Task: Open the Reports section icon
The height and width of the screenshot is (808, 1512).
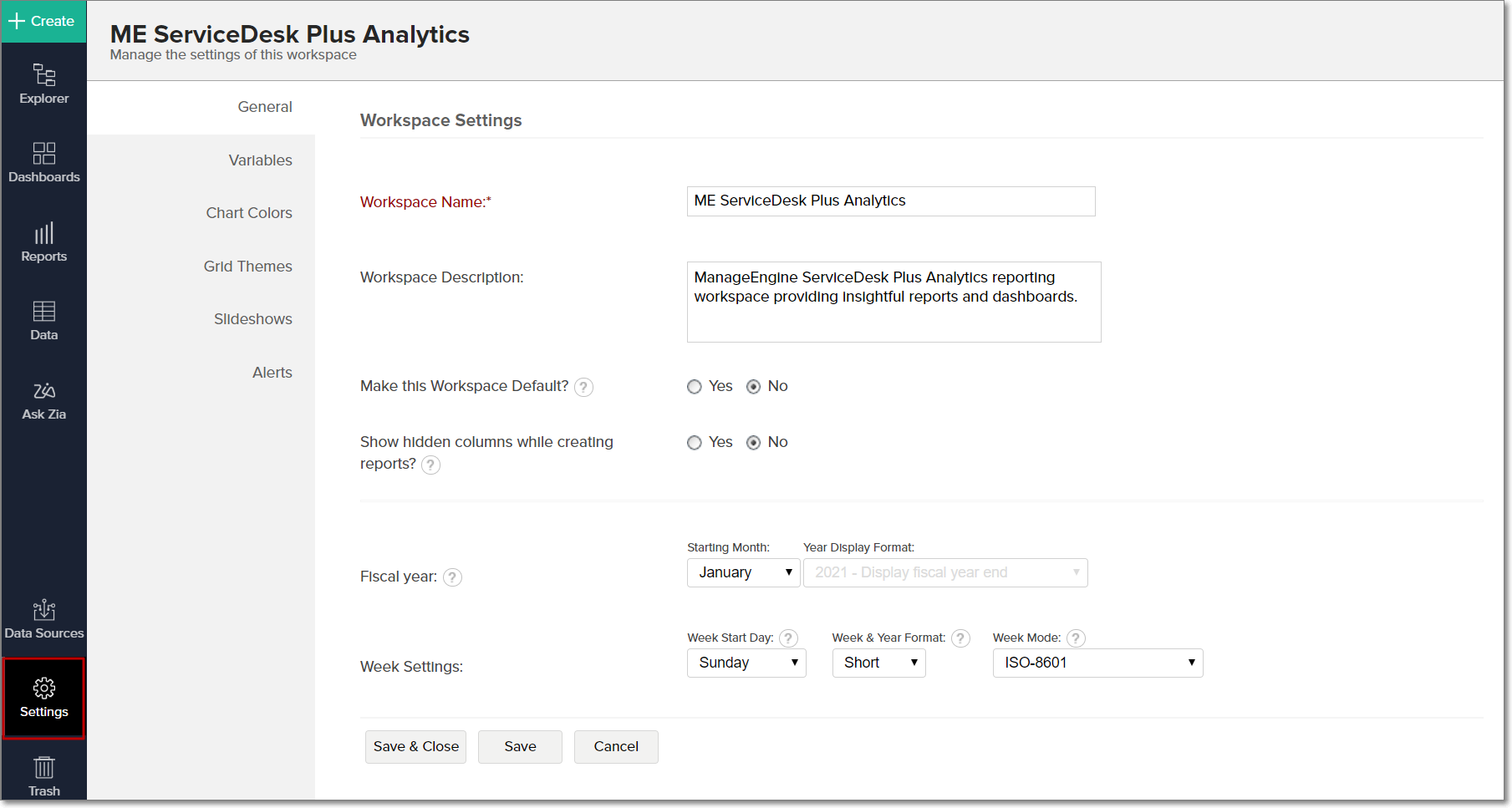Action: pos(43,241)
